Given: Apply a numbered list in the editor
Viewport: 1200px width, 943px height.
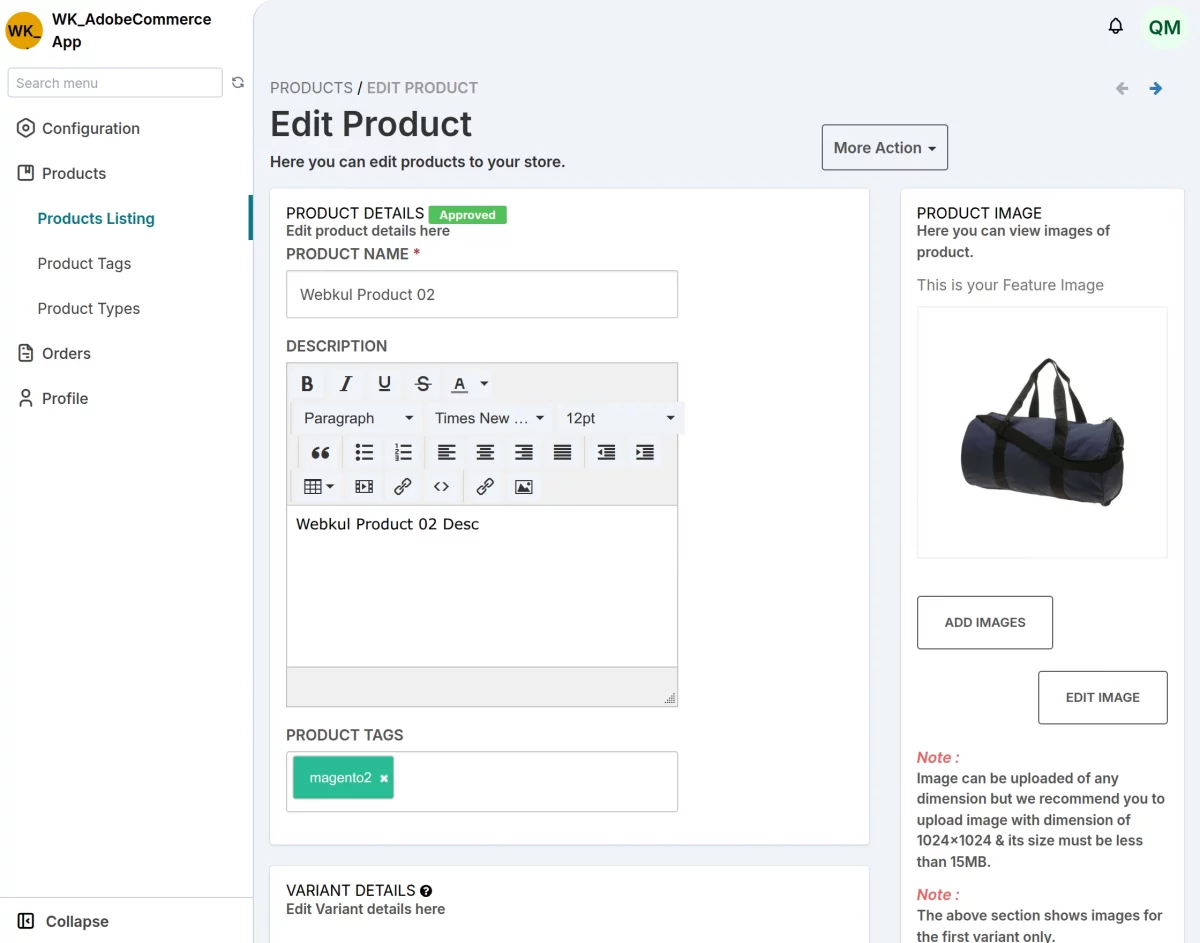Looking at the screenshot, I should point(403,452).
